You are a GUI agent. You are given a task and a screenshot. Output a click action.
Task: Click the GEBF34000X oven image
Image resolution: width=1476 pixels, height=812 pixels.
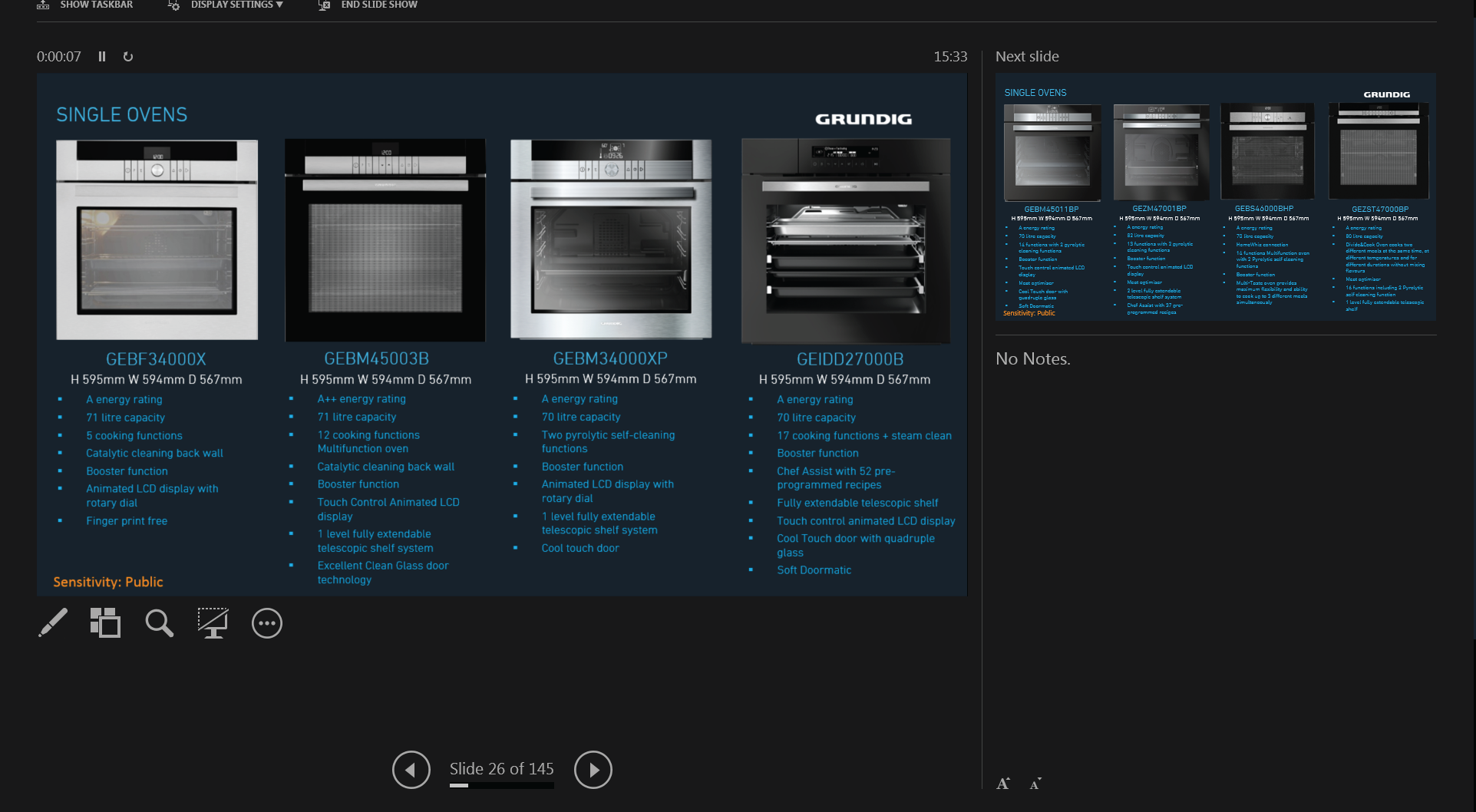157,239
